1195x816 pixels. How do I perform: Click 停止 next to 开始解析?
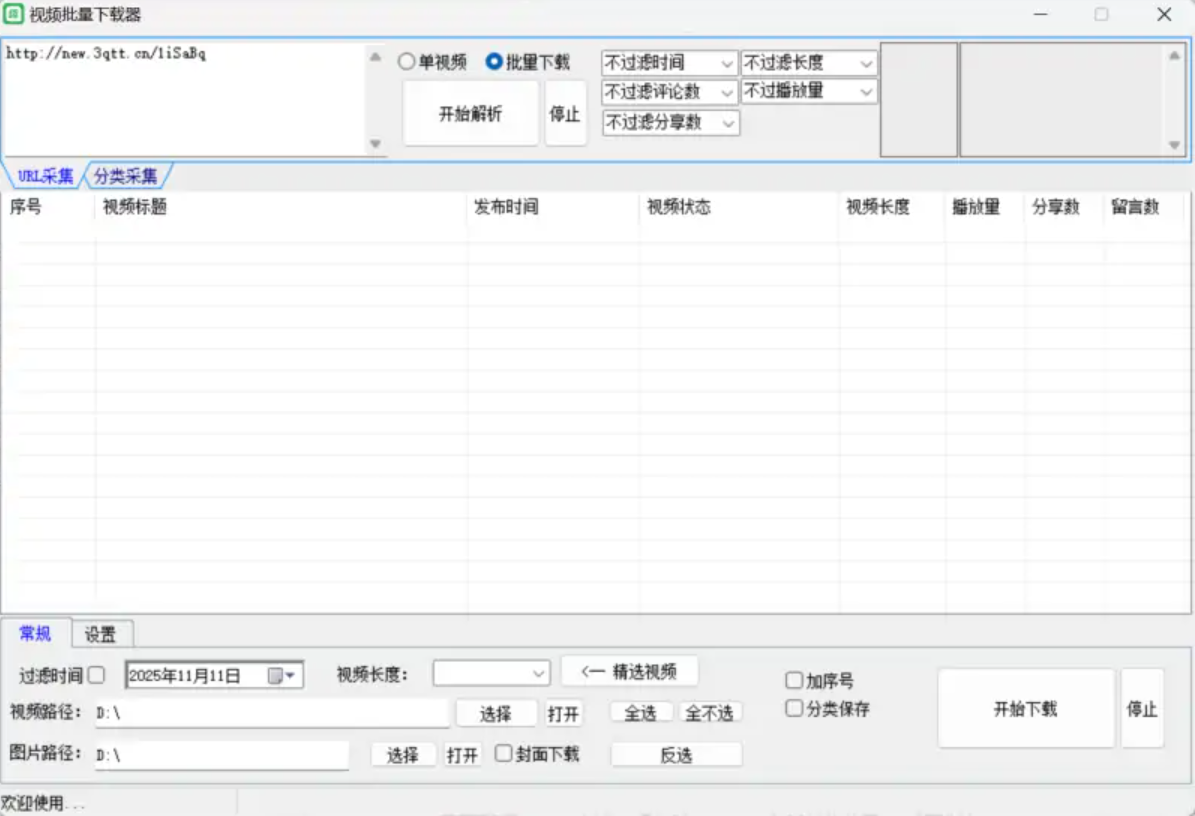coord(565,114)
